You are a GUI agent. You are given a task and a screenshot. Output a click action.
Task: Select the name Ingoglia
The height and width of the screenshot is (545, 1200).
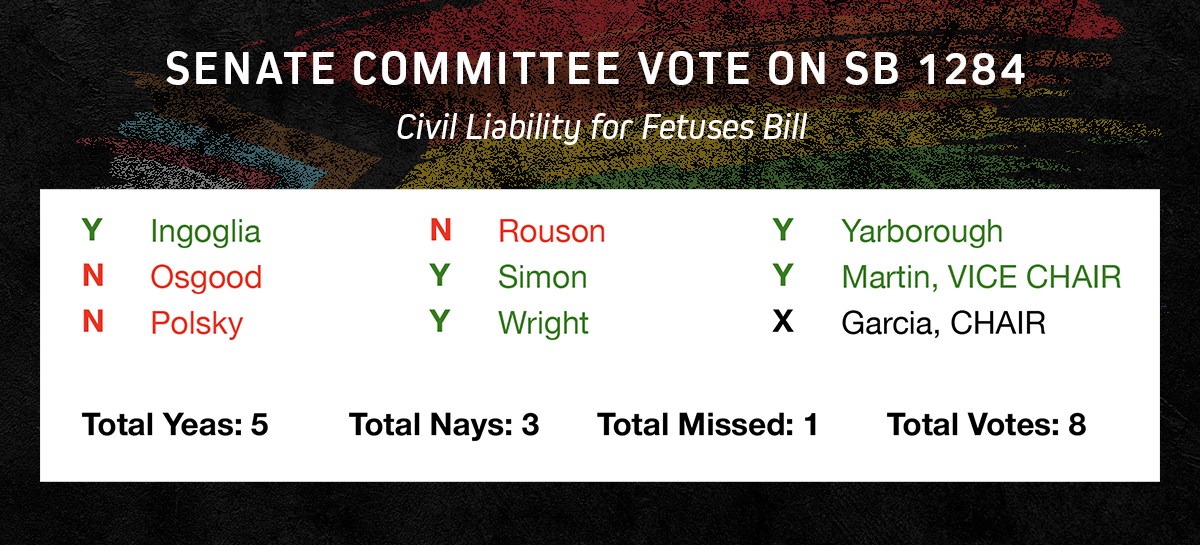tap(205, 232)
